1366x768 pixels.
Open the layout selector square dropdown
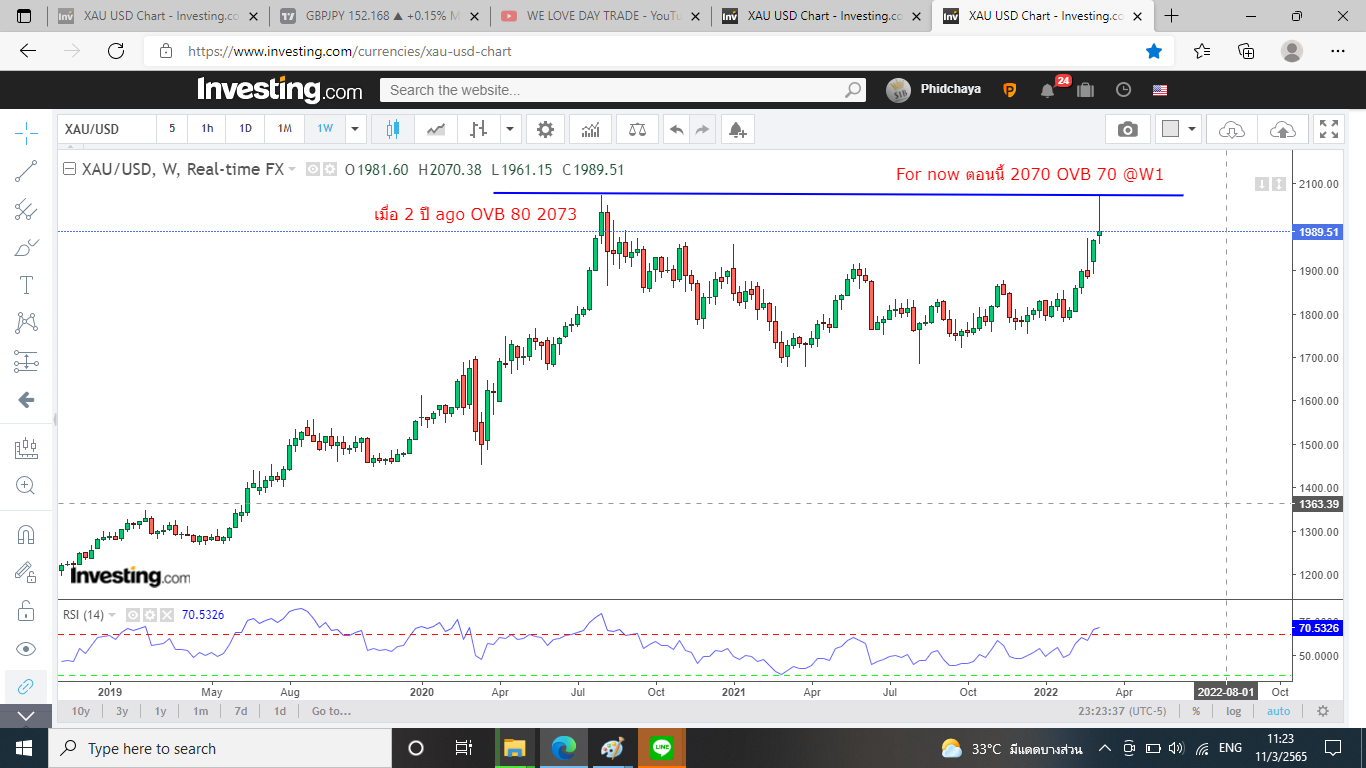coord(1177,129)
